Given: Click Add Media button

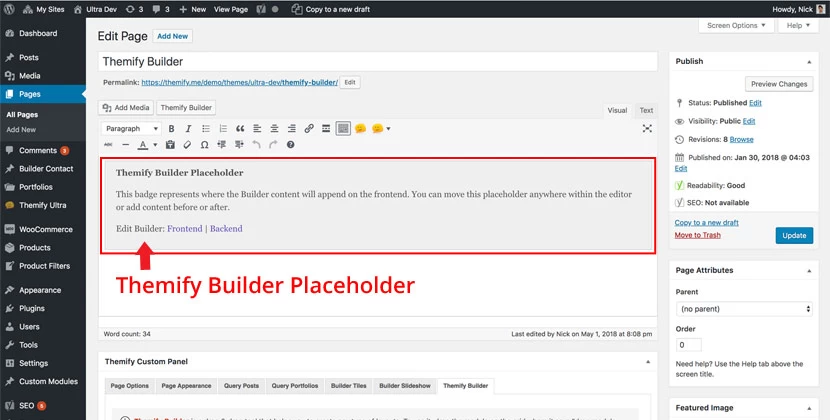Looking at the screenshot, I should tap(126, 108).
